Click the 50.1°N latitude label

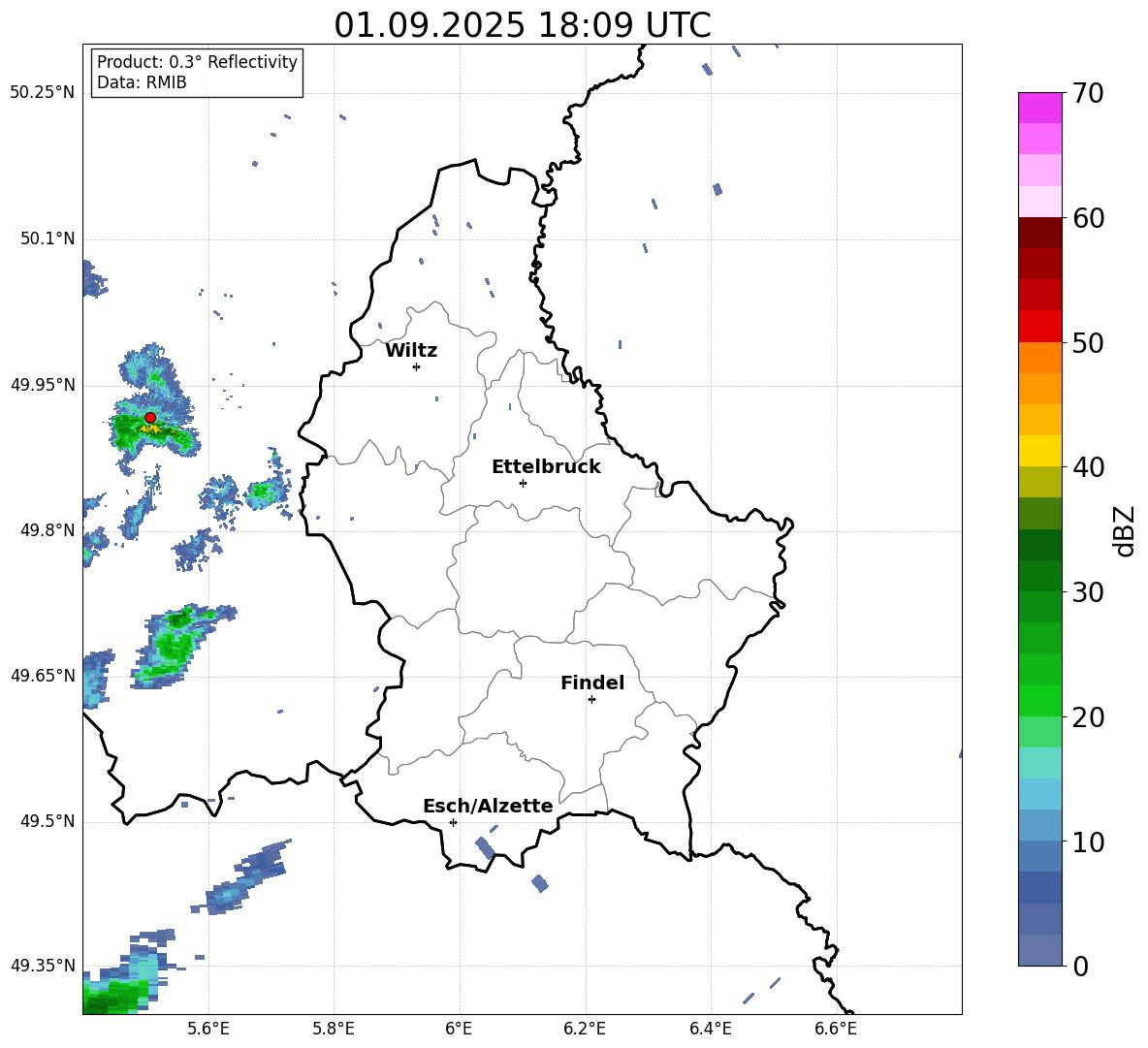(47, 239)
